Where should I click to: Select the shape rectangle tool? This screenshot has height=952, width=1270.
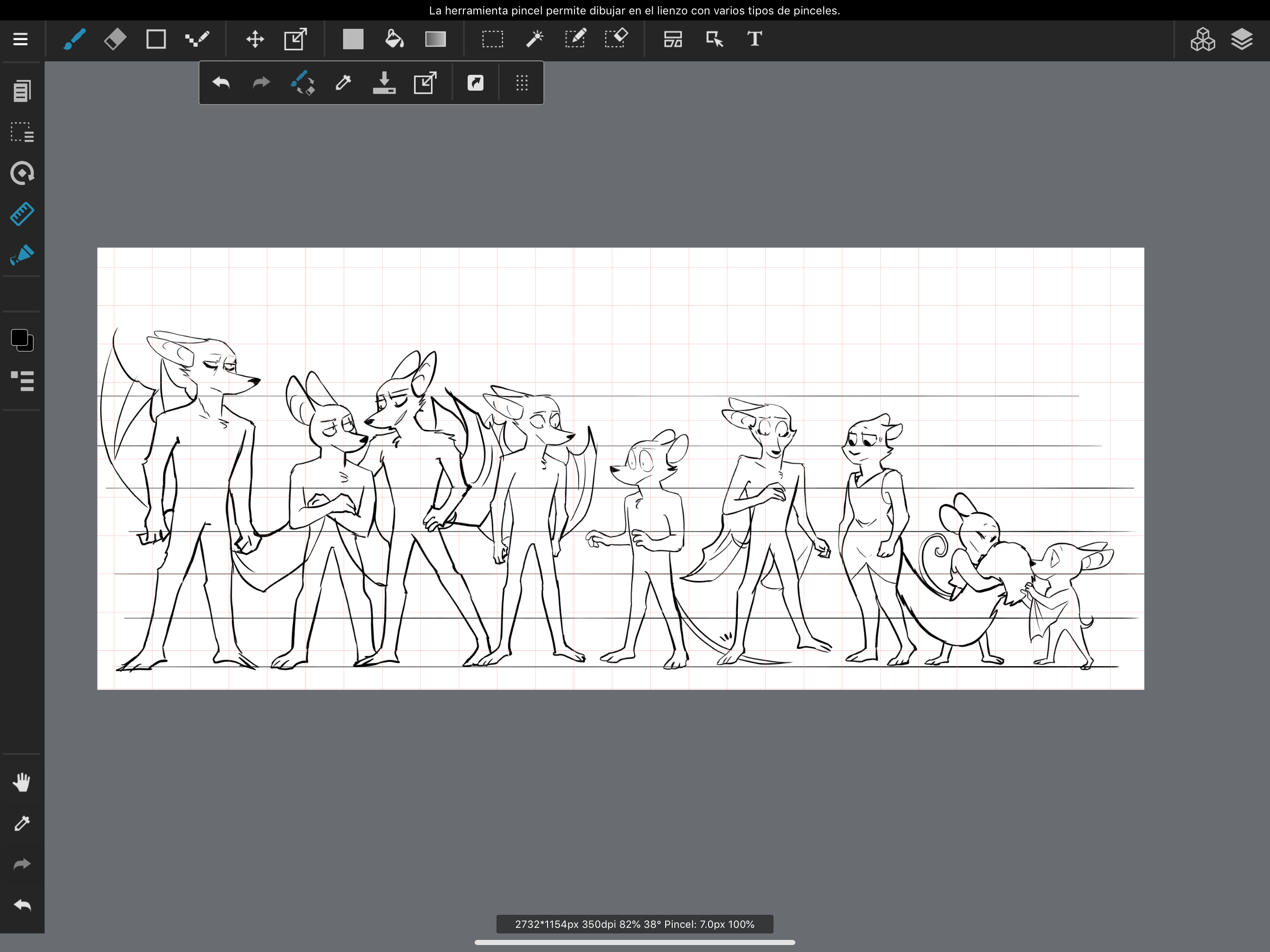[x=156, y=39]
